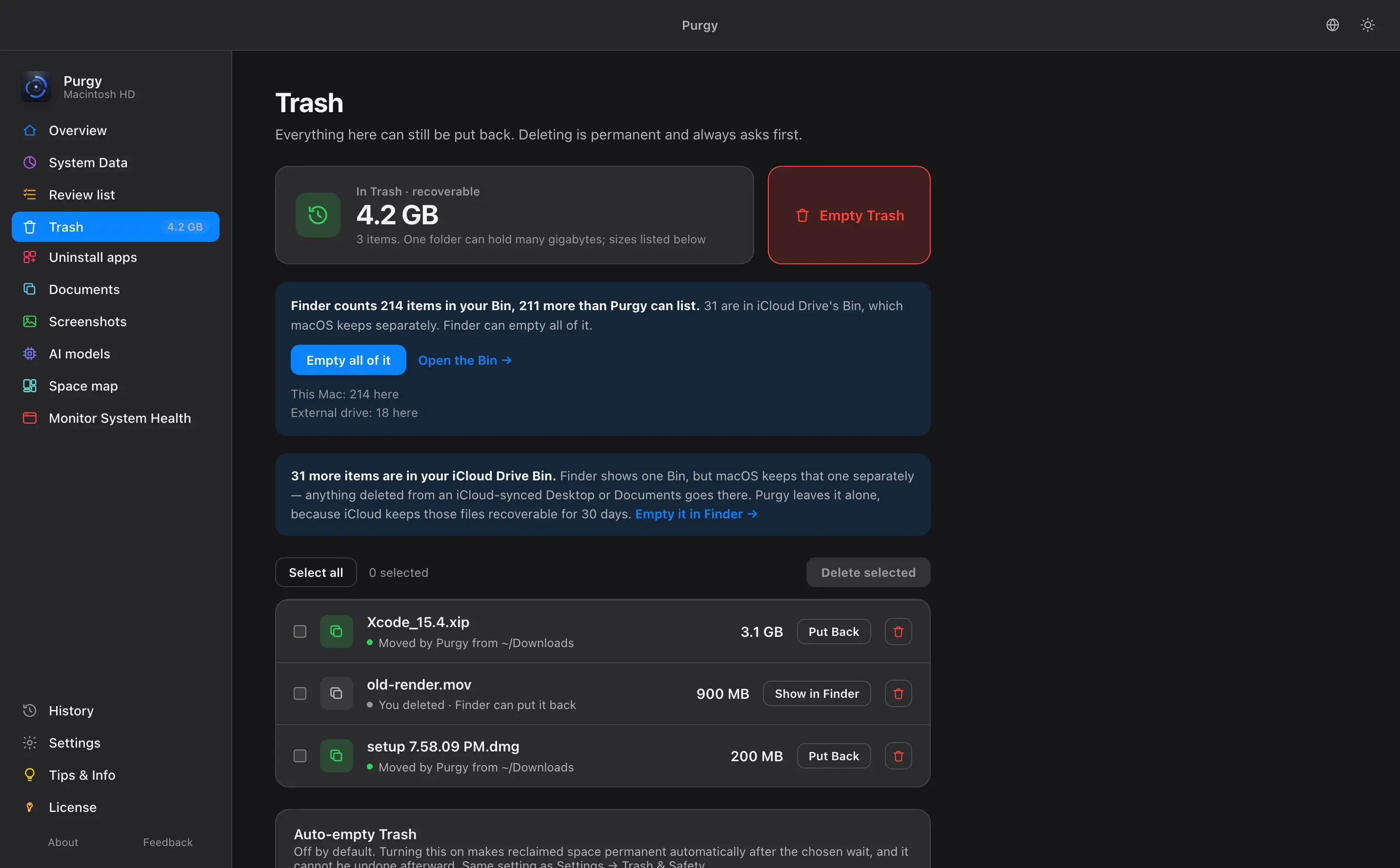The width and height of the screenshot is (1400, 868).
Task: Click the Auto-empty Trash heading
Action: 355,834
